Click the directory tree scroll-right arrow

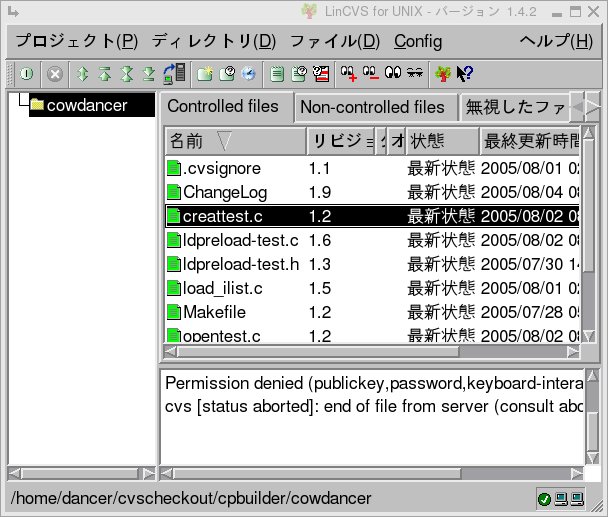coord(149,474)
